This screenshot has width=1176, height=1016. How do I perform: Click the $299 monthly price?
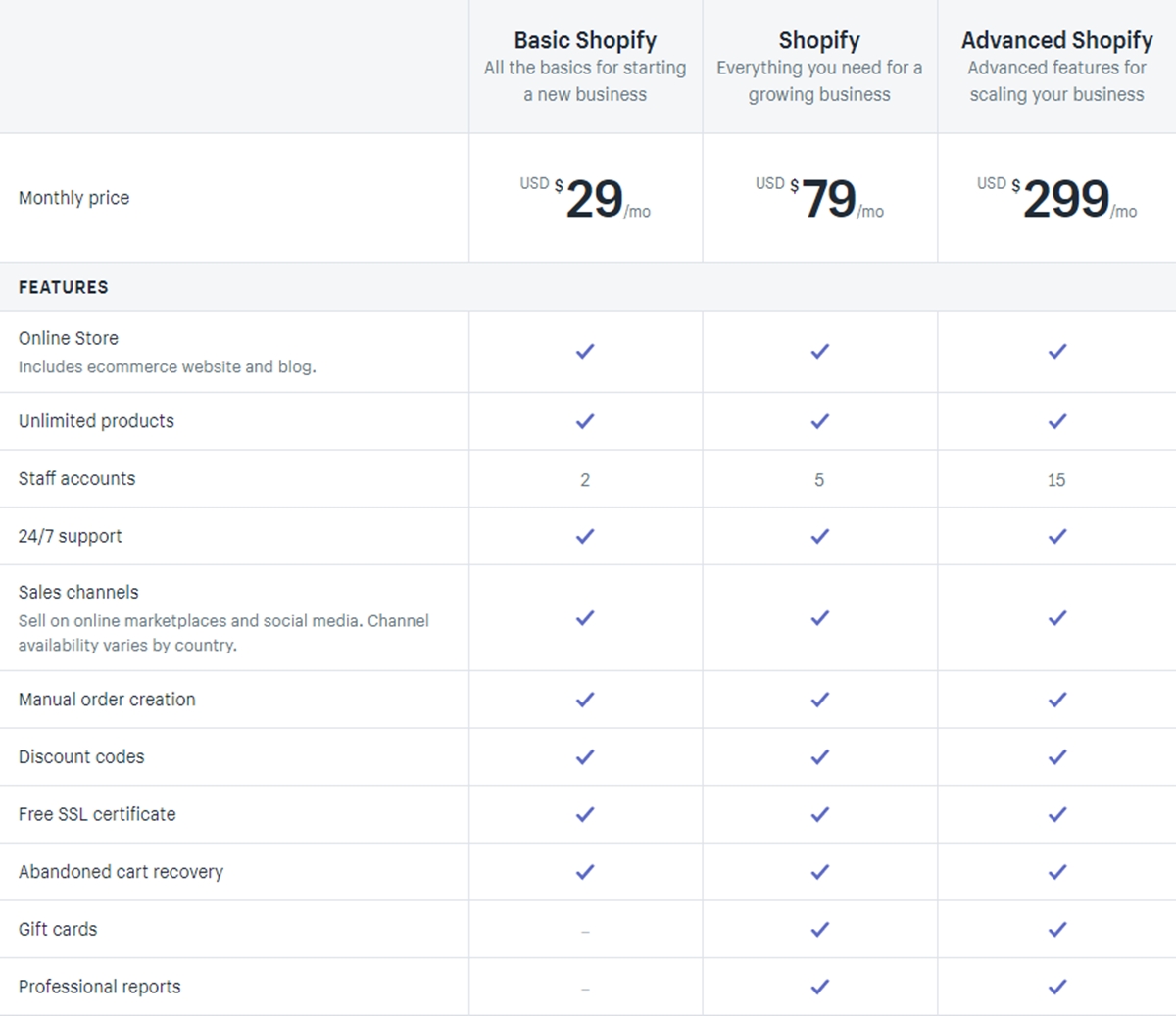click(x=1065, y=200)
